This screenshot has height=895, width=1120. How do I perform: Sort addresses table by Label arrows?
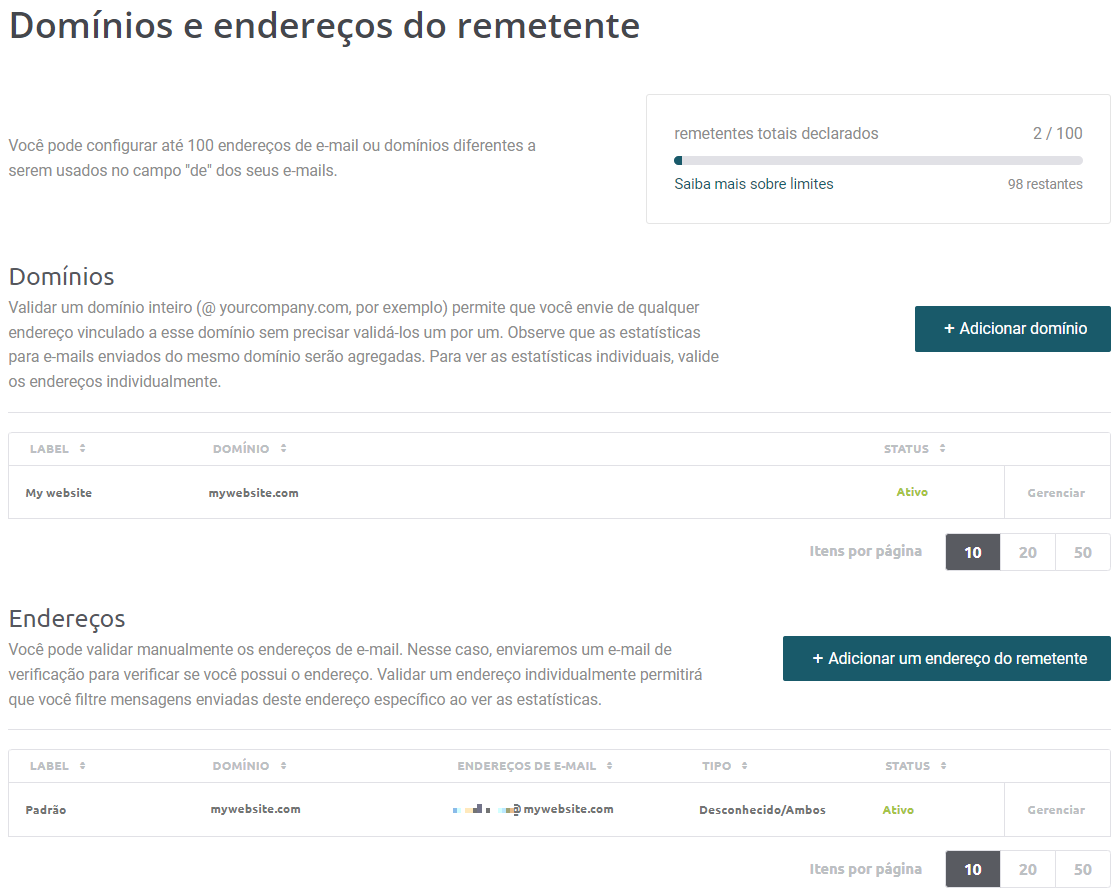[83, 766]
